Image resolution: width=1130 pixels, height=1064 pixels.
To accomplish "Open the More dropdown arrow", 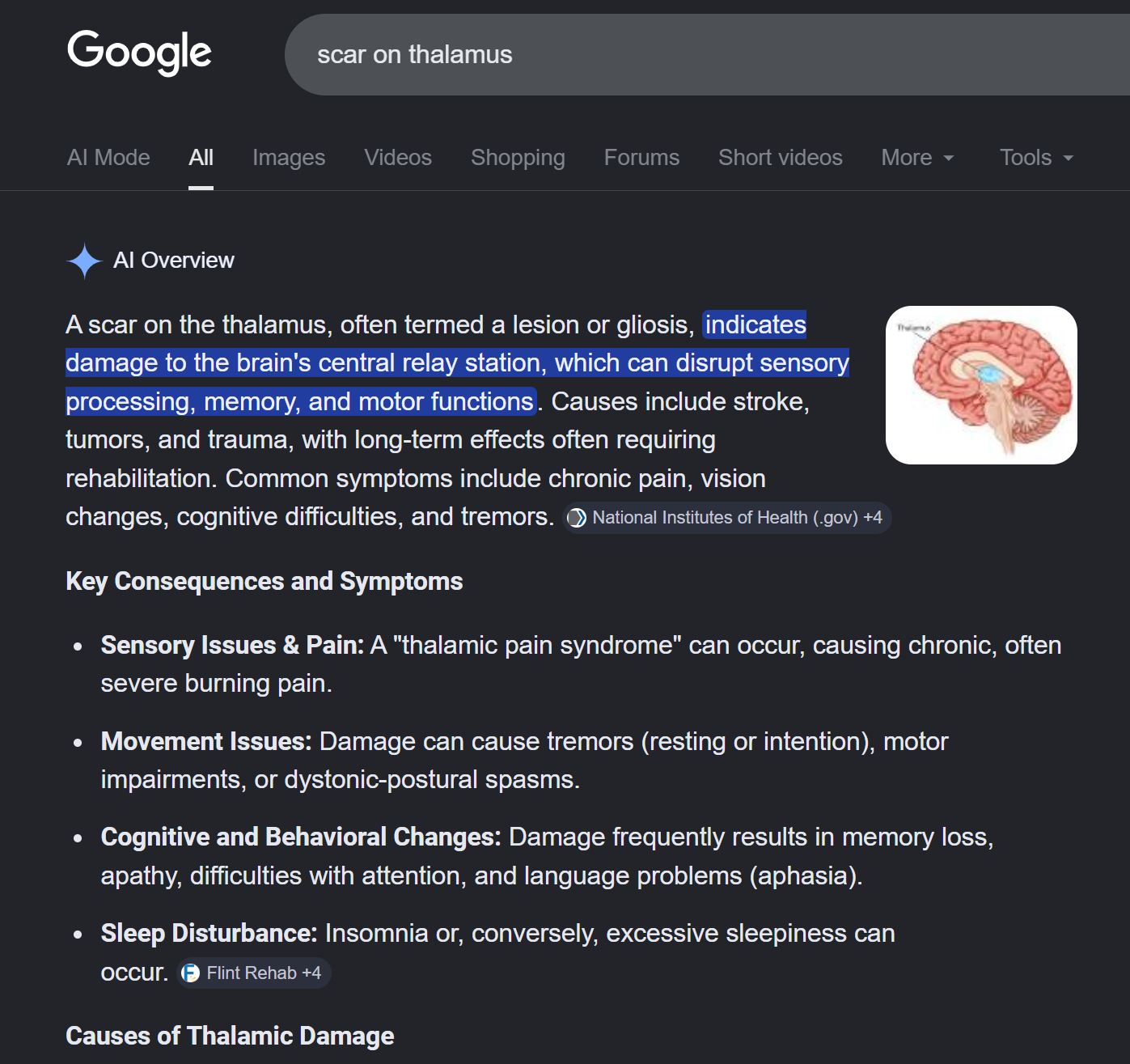I will click(x=949, y=158).
